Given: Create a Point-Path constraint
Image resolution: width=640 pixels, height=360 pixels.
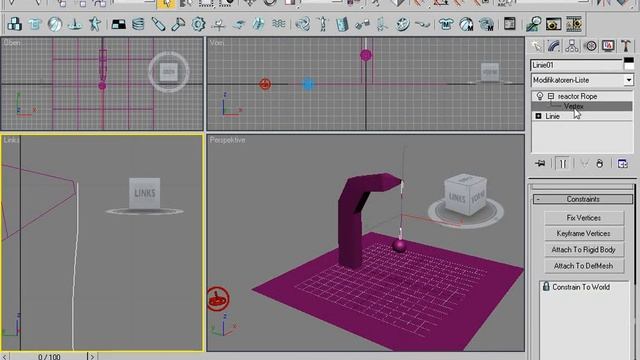Looking at the screenshot, I should tap(422, 24).
